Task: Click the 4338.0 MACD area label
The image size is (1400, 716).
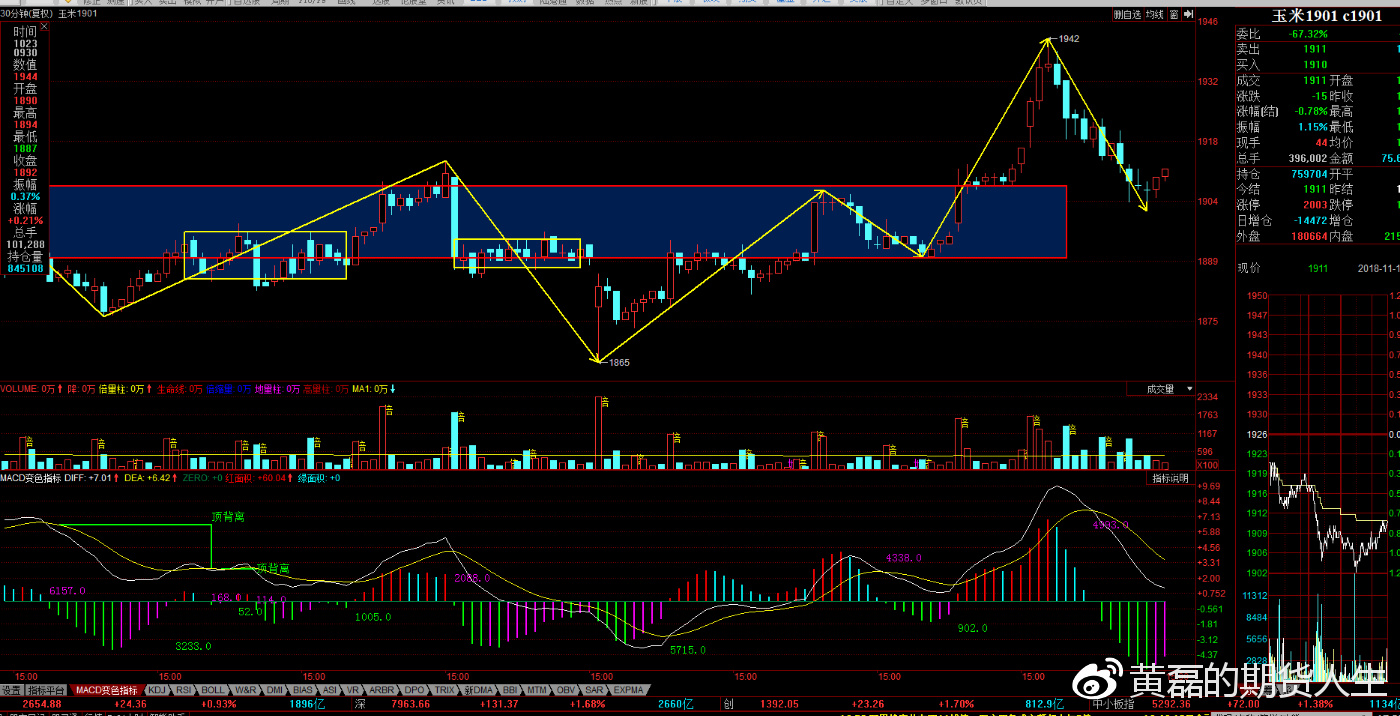Action: click(902, 557)
